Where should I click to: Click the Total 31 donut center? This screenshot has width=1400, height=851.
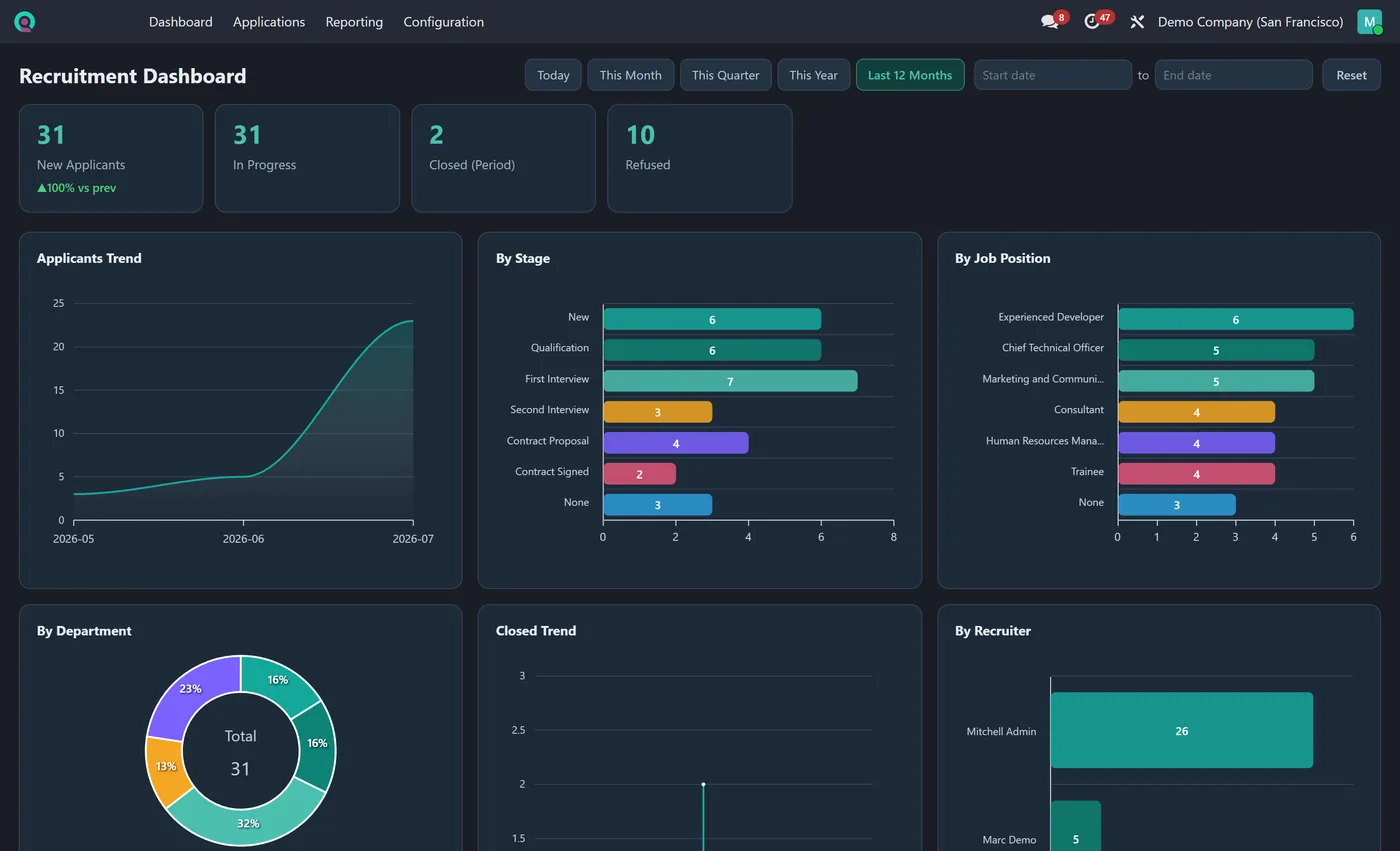tap(240, 752)
